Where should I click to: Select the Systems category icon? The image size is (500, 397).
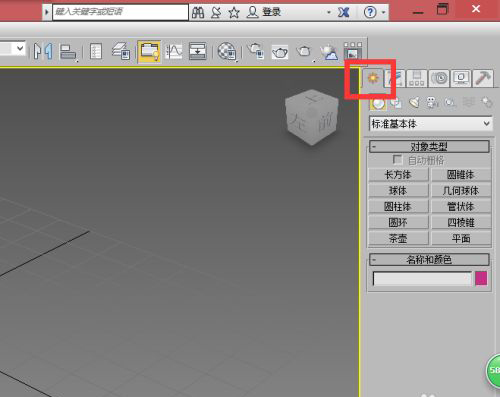click(x=486, y=103)
